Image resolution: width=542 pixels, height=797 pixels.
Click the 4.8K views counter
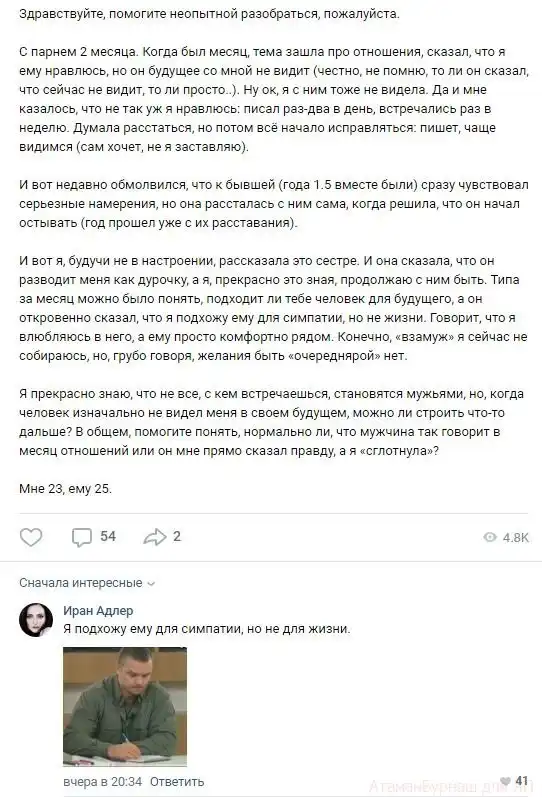(x=516, y=538)
